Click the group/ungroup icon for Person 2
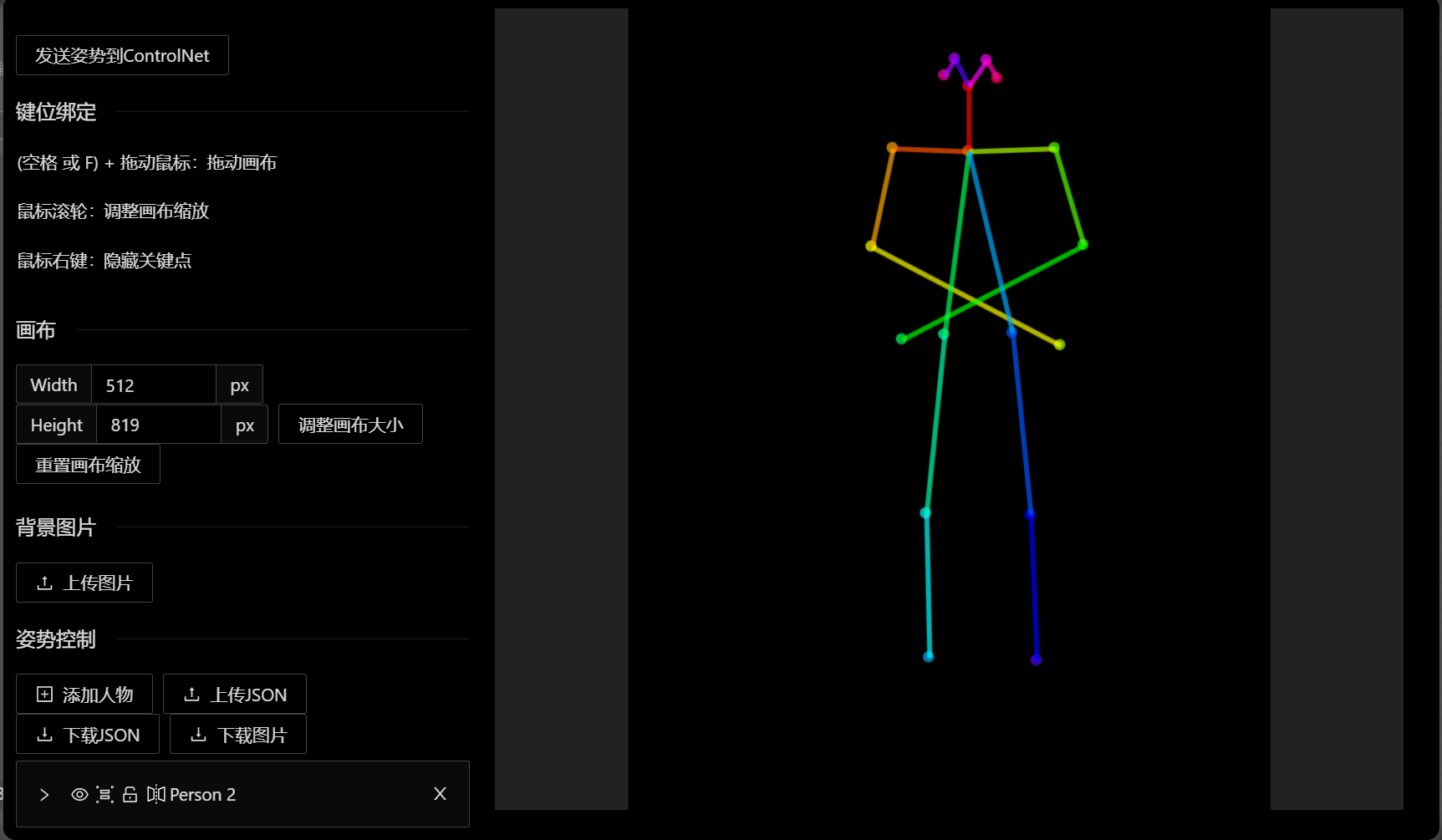 click(x=104, y=795)
